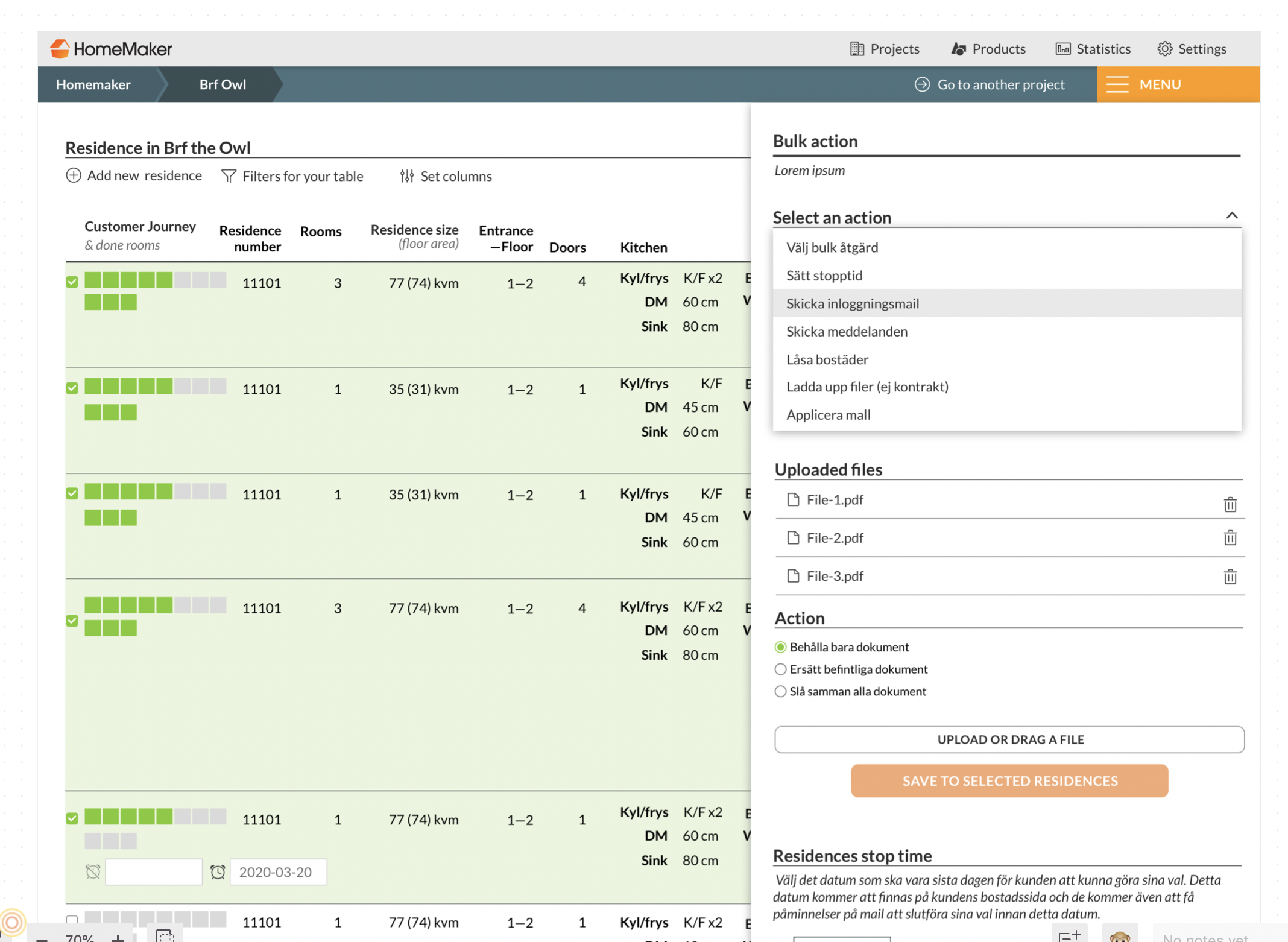
Task: Open Filters for your table
Action: point(292,176)
